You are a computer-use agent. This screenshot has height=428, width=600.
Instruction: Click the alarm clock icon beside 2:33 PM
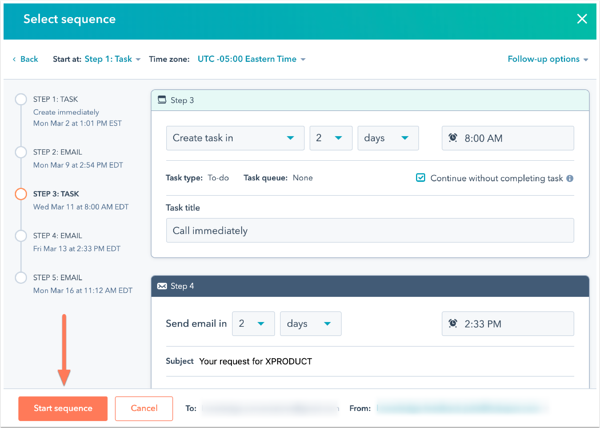[x=453, y=323]
